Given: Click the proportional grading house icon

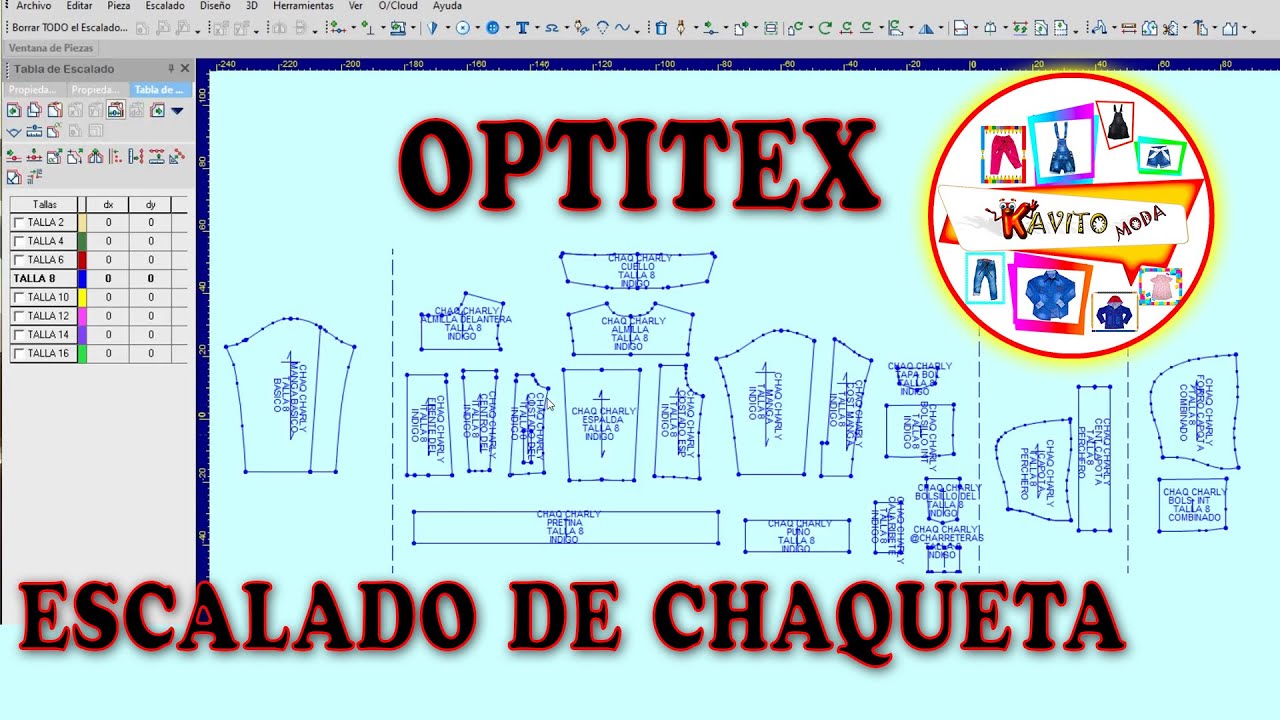Looking at the screenshot, I should coord(96,156).
